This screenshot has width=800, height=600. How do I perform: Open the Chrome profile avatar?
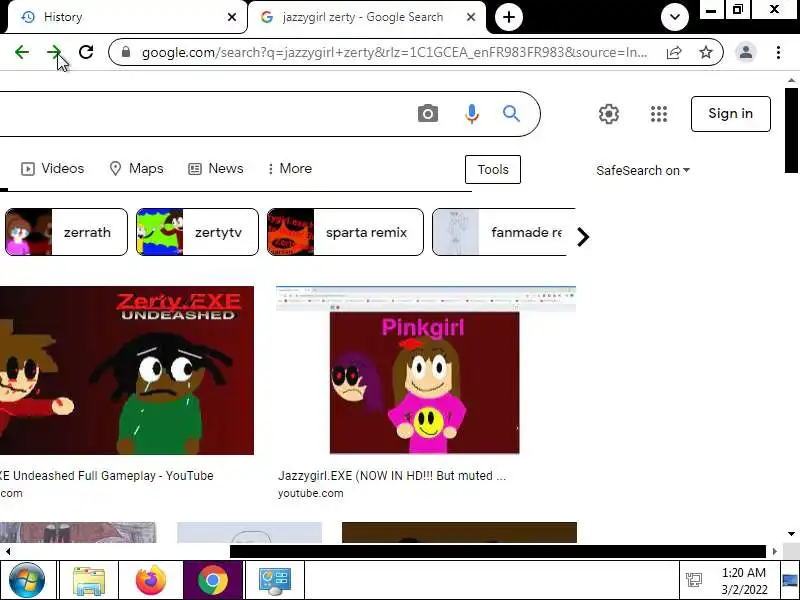point(745,52)
